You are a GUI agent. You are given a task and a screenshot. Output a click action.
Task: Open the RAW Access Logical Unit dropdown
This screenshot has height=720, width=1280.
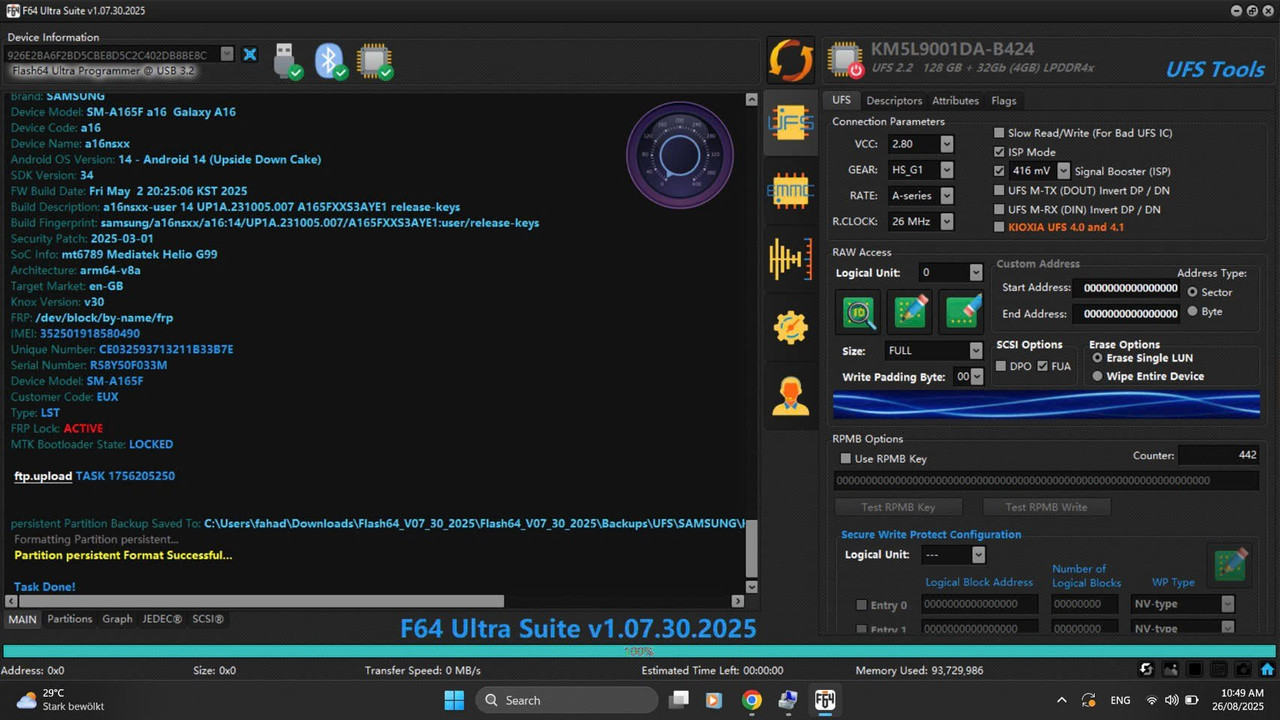tap(976, 273)
